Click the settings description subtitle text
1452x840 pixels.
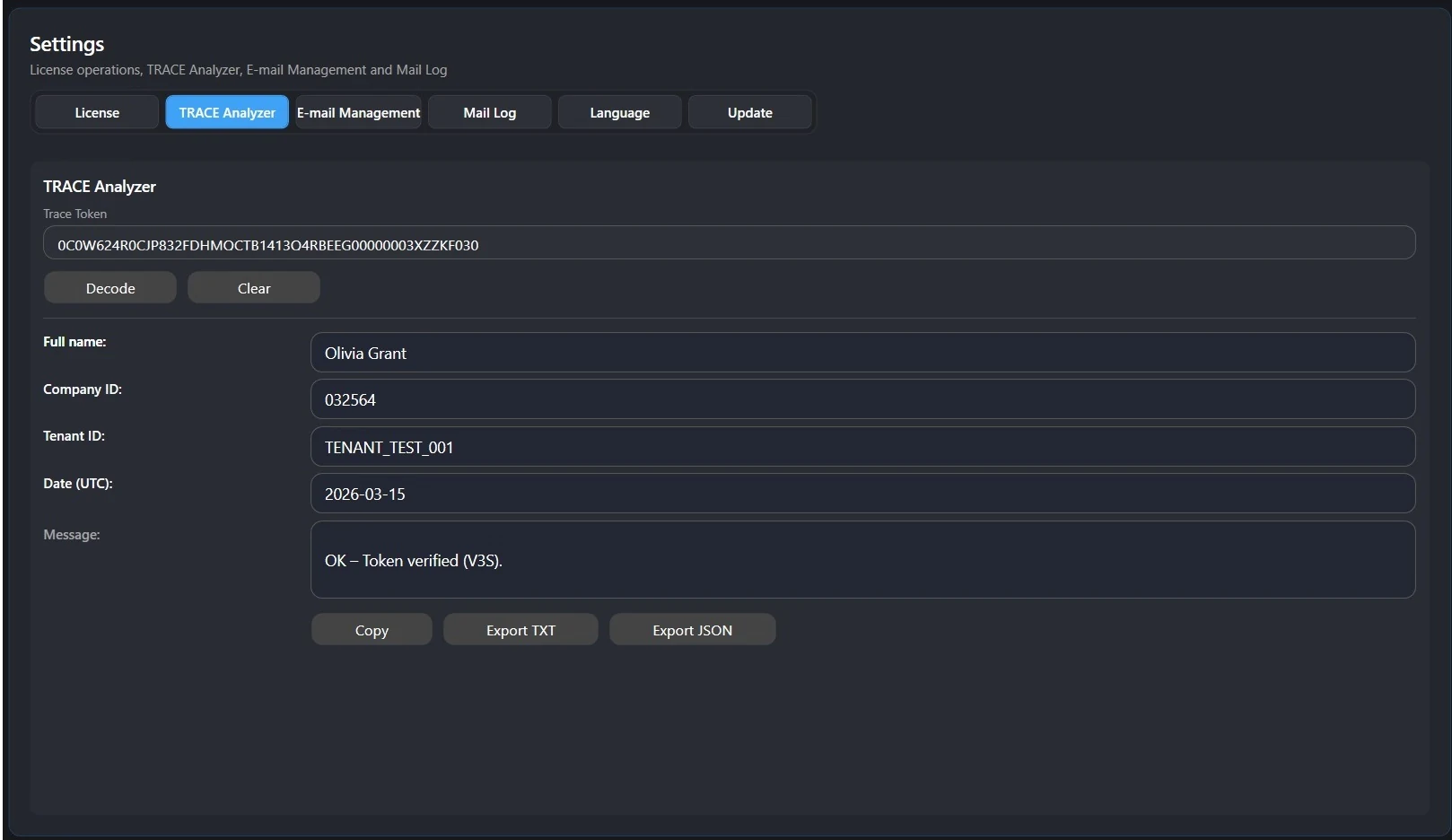(238, 69)
